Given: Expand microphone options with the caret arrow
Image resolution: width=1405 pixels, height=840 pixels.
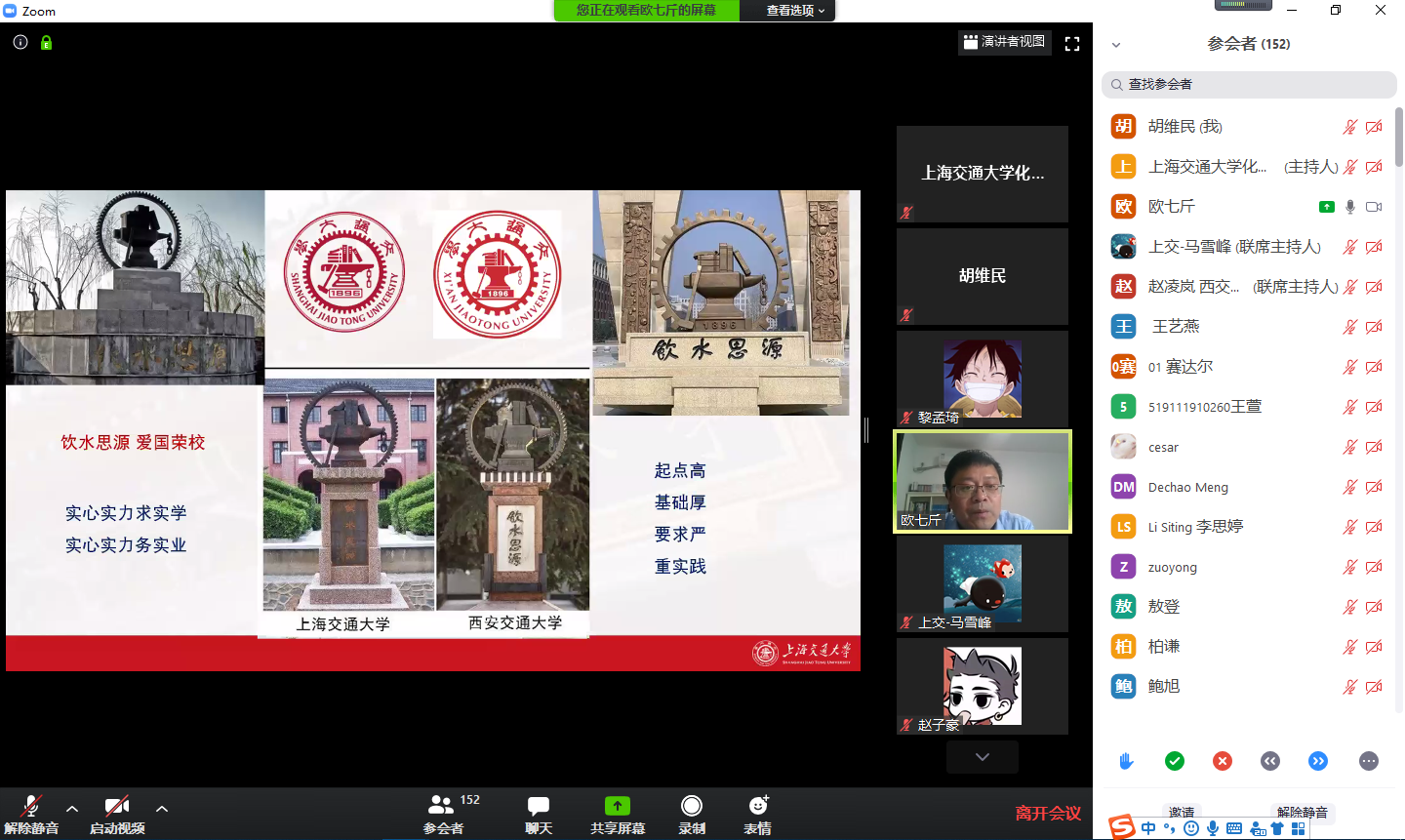Looking at the screenshot, I should click(x=71, y=809).
